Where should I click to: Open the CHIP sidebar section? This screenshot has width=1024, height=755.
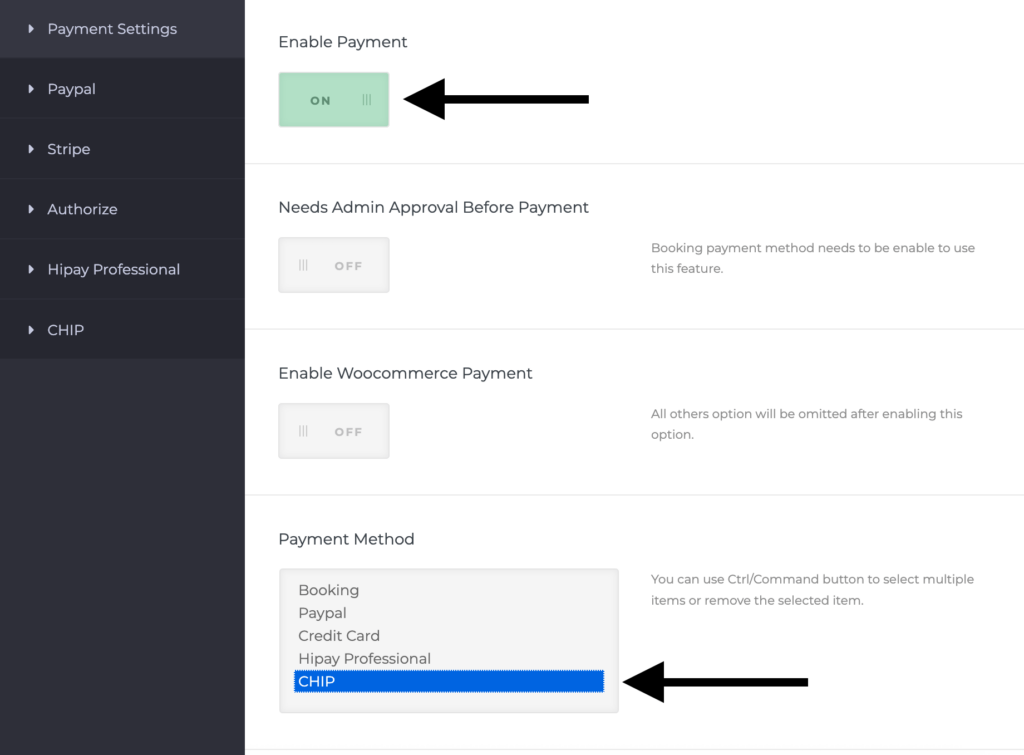coord(122,329)
